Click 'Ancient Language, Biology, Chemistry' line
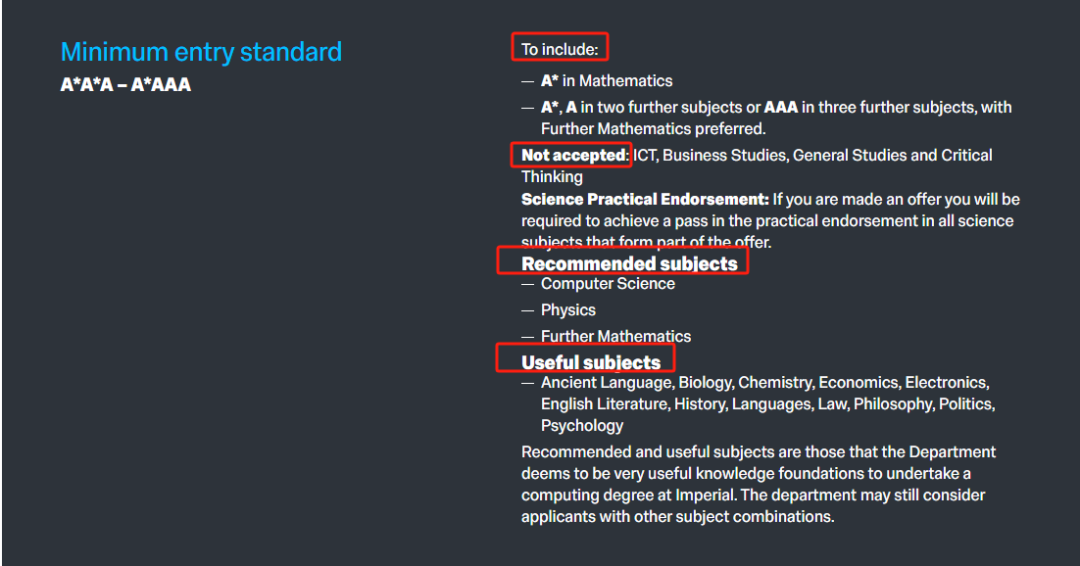This screenshot has height=566, width=1080. click(x=765, y=382)
